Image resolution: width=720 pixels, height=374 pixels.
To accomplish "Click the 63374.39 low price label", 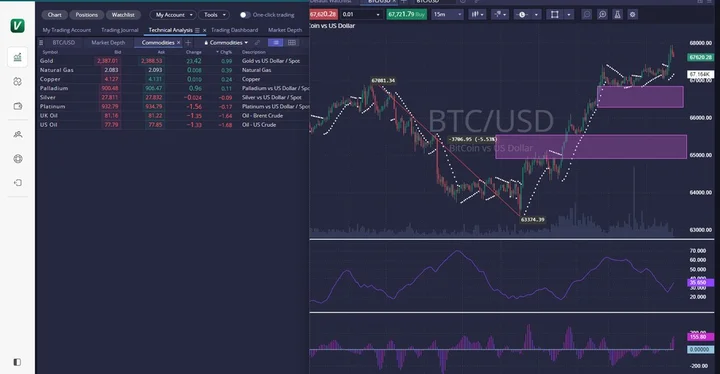I will (532, 220).
